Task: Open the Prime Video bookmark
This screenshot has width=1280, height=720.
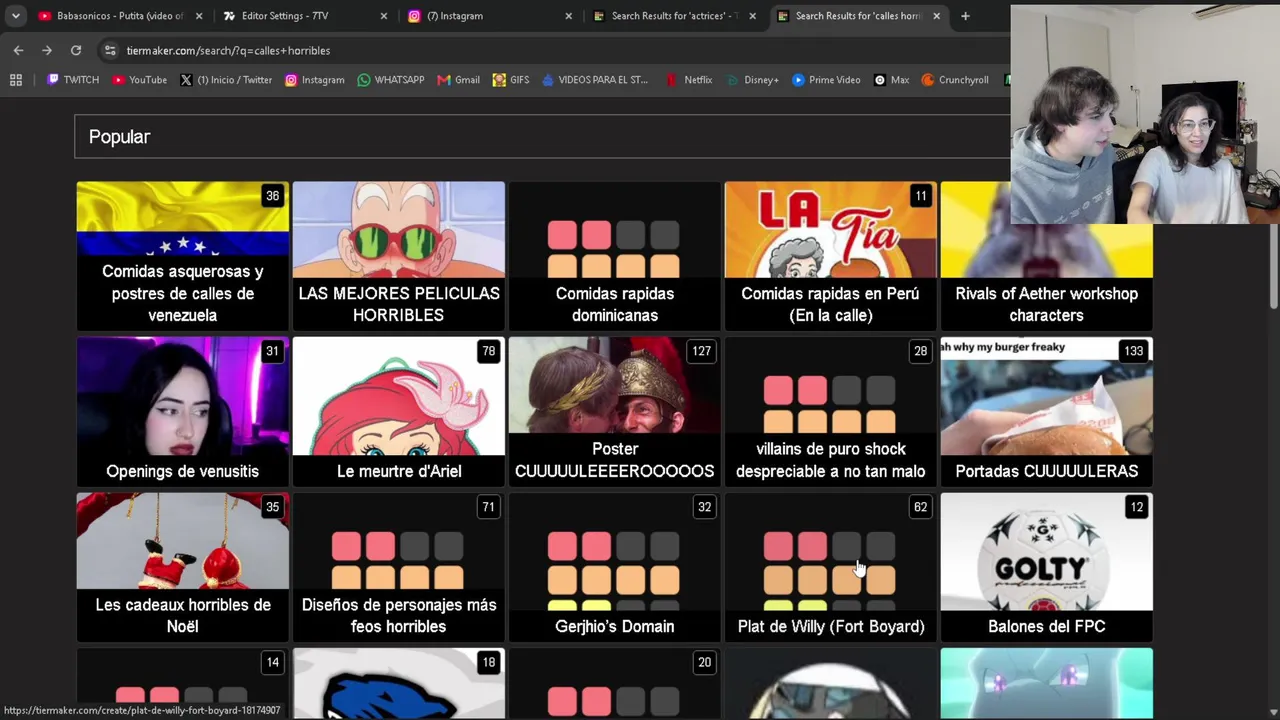Action: click(826, 80)
